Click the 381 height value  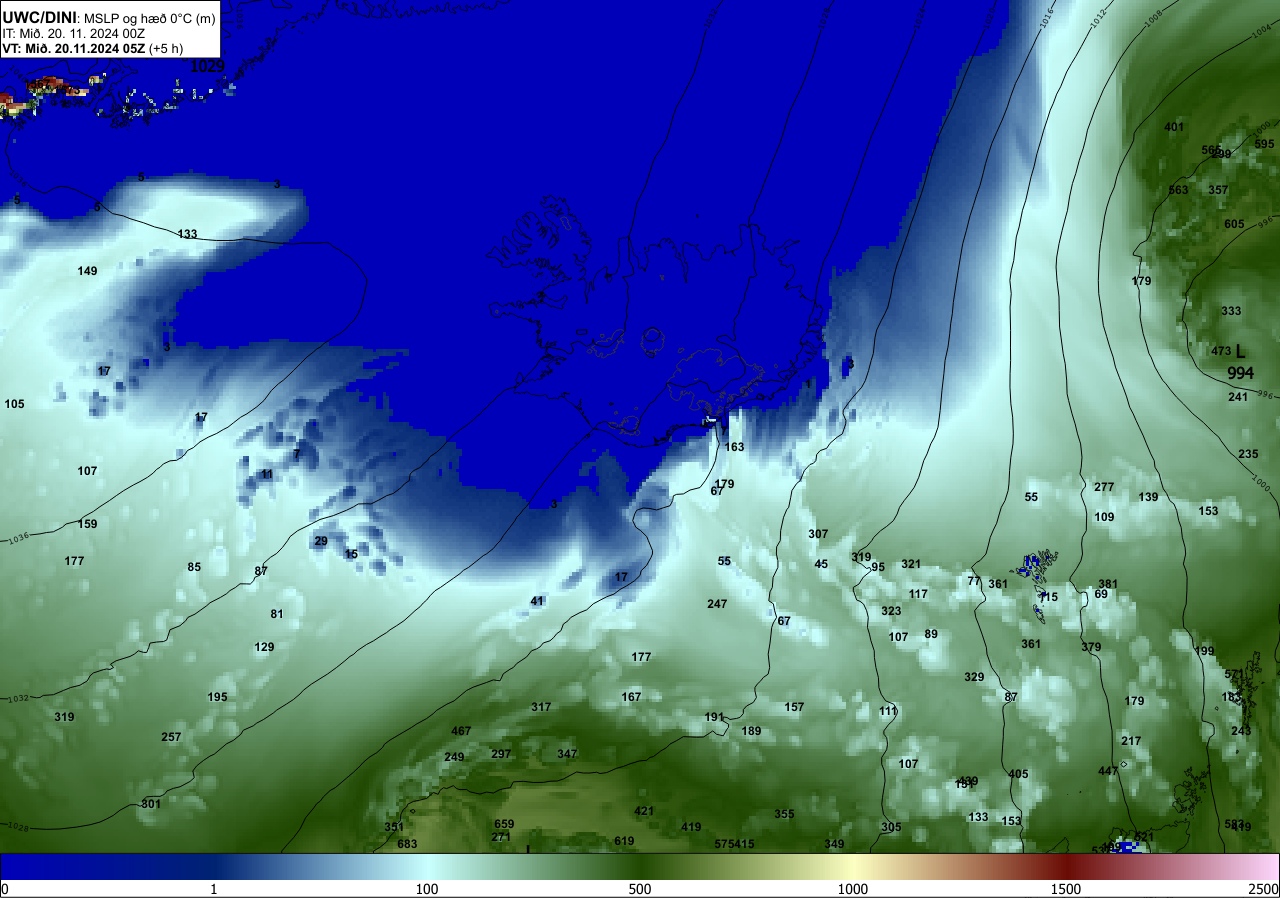1108,584
